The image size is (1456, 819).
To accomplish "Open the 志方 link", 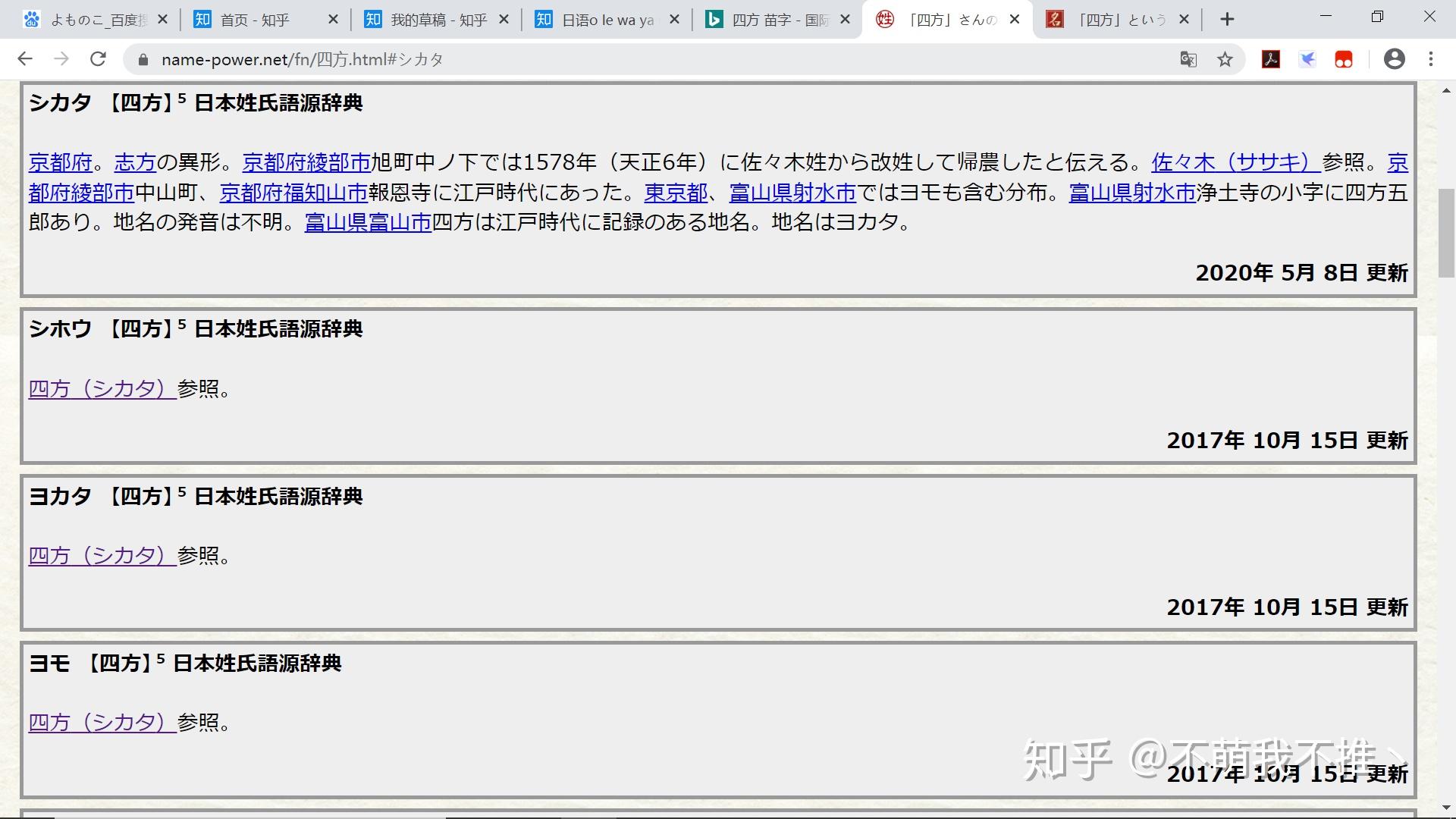I will coord(135,162).
